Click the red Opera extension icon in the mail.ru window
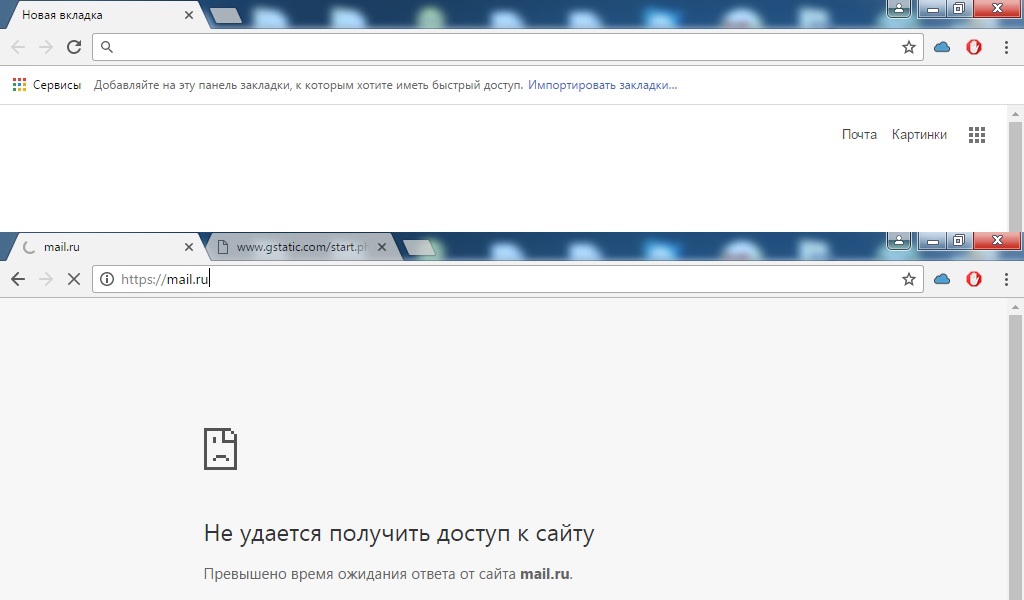Image resolution: width=1024 pixels, height=600 pixels. (973, 279)
